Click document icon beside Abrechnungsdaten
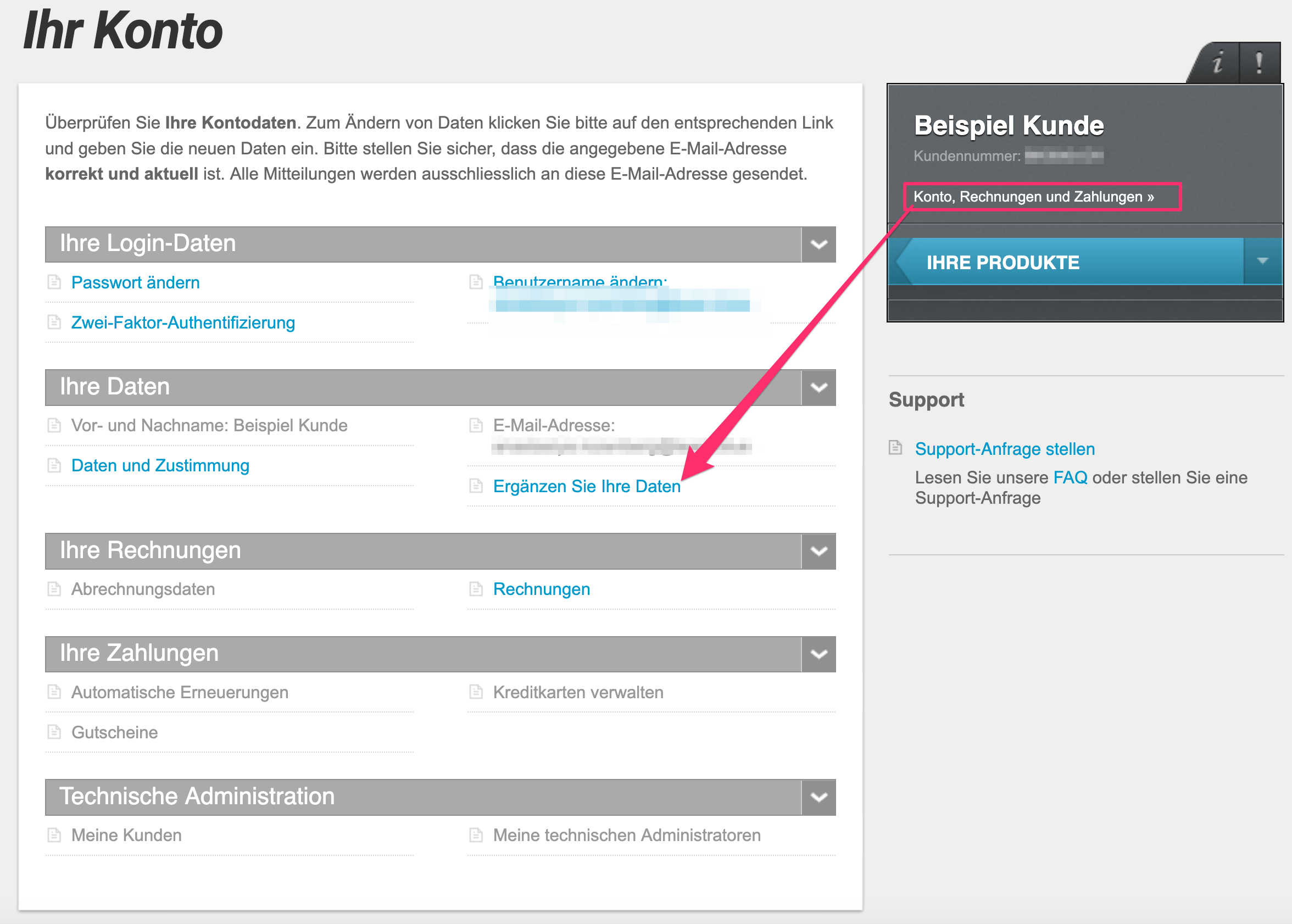Image resolution: width=1292 pixels, height=924 pixels. [54, 589]
